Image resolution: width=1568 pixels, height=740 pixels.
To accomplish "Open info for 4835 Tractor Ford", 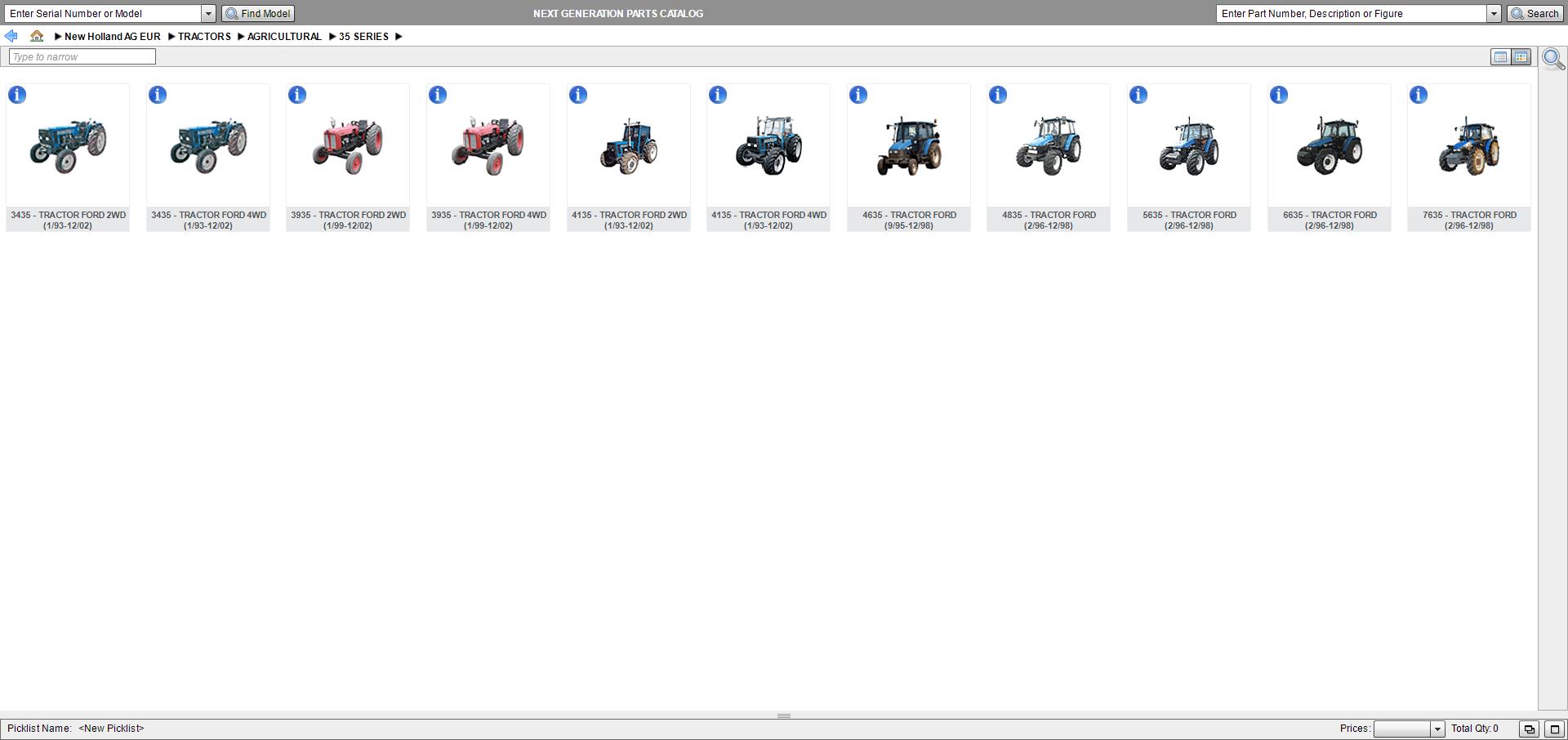I will click(x=998, y=95).
